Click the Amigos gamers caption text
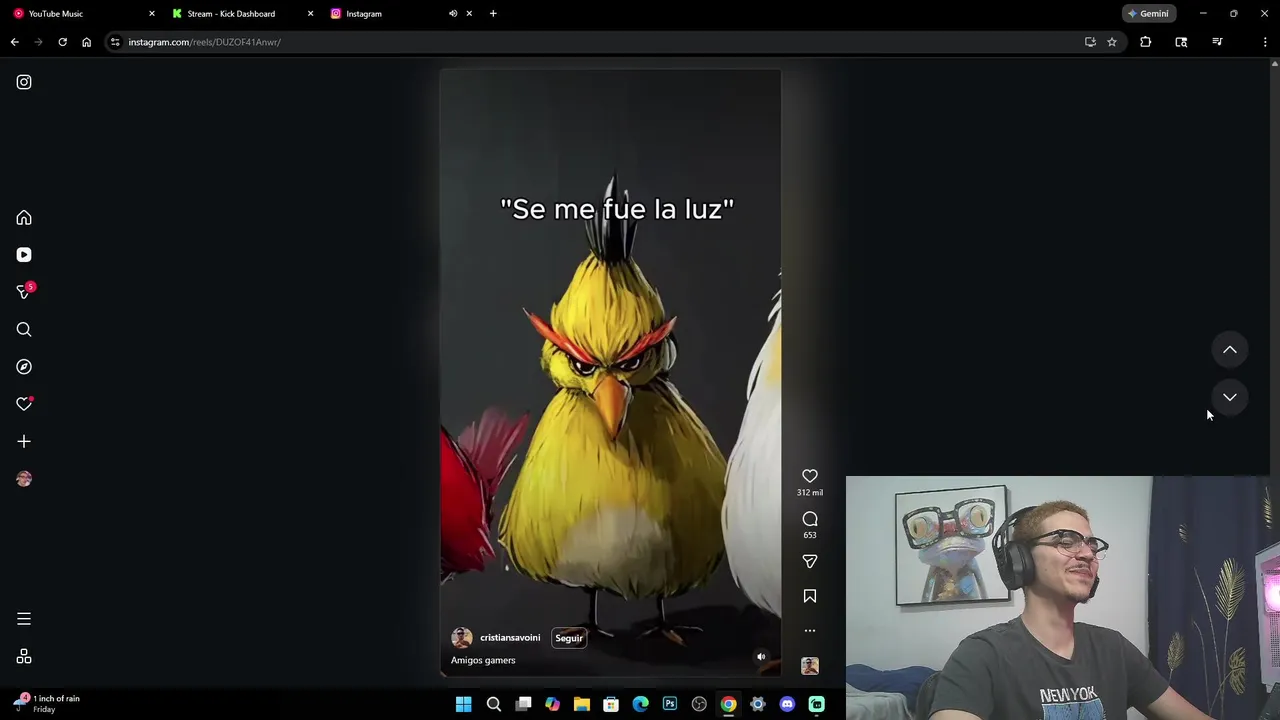This screenshot has height=720, width=1280. tap(483, 660)
